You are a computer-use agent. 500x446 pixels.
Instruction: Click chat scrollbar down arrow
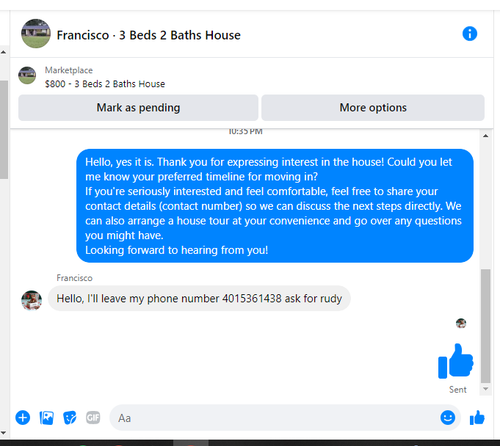tap(486, 389)
